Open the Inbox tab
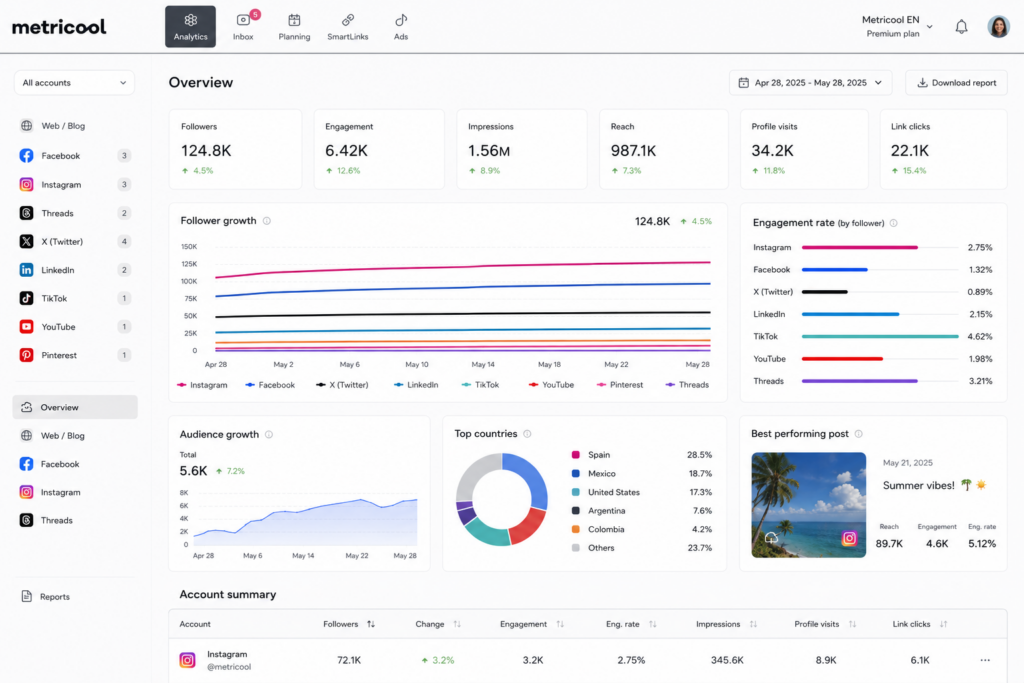 click(243, 27)
